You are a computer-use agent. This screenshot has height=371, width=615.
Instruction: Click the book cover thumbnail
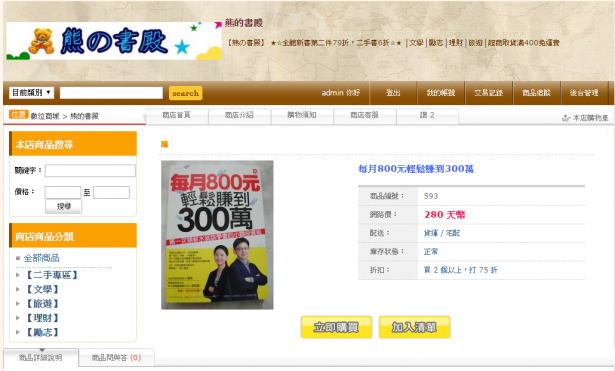click(x=217, y=235)
